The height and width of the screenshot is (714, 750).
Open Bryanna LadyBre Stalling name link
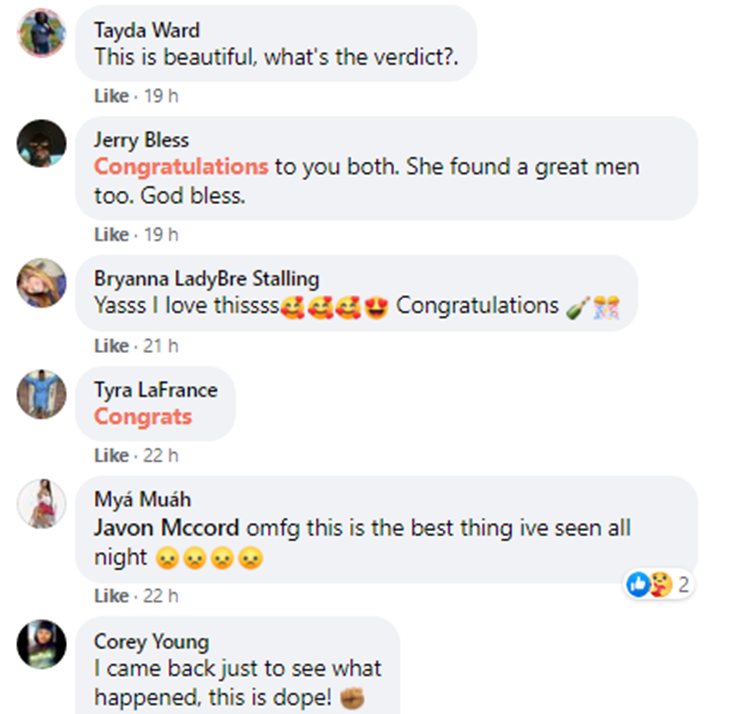[207, 278]
